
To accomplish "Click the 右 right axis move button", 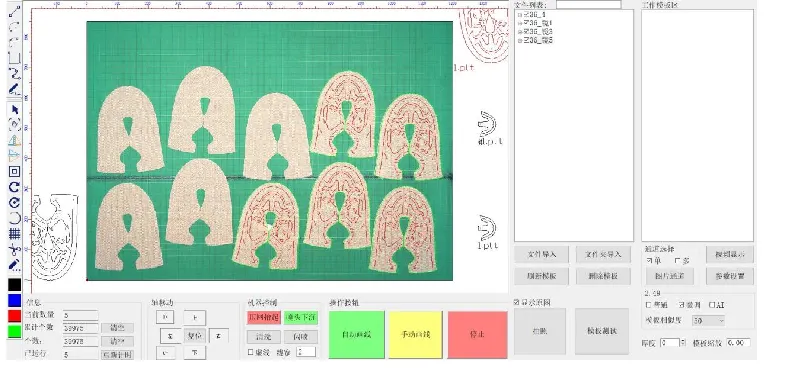I will [219, 335].
